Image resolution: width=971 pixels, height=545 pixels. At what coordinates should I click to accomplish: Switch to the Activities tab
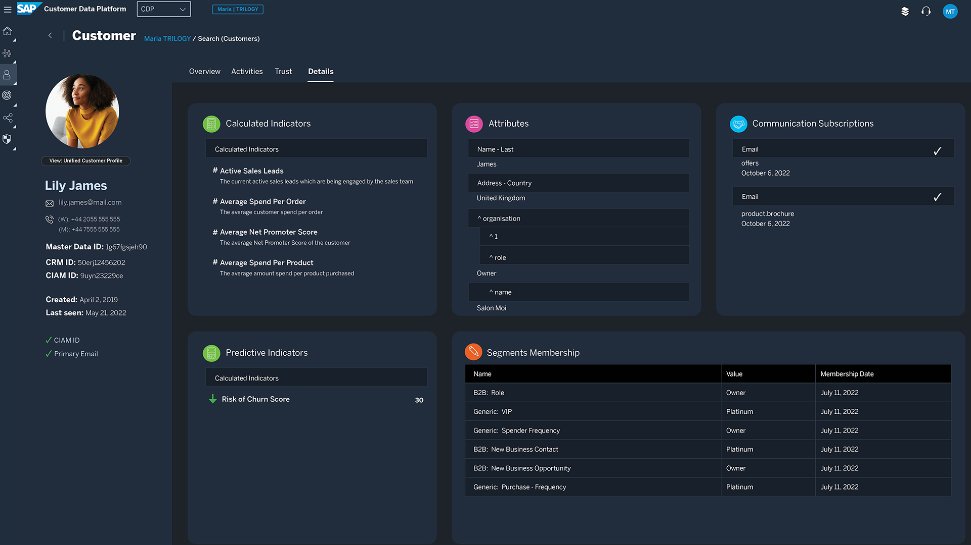247,72
